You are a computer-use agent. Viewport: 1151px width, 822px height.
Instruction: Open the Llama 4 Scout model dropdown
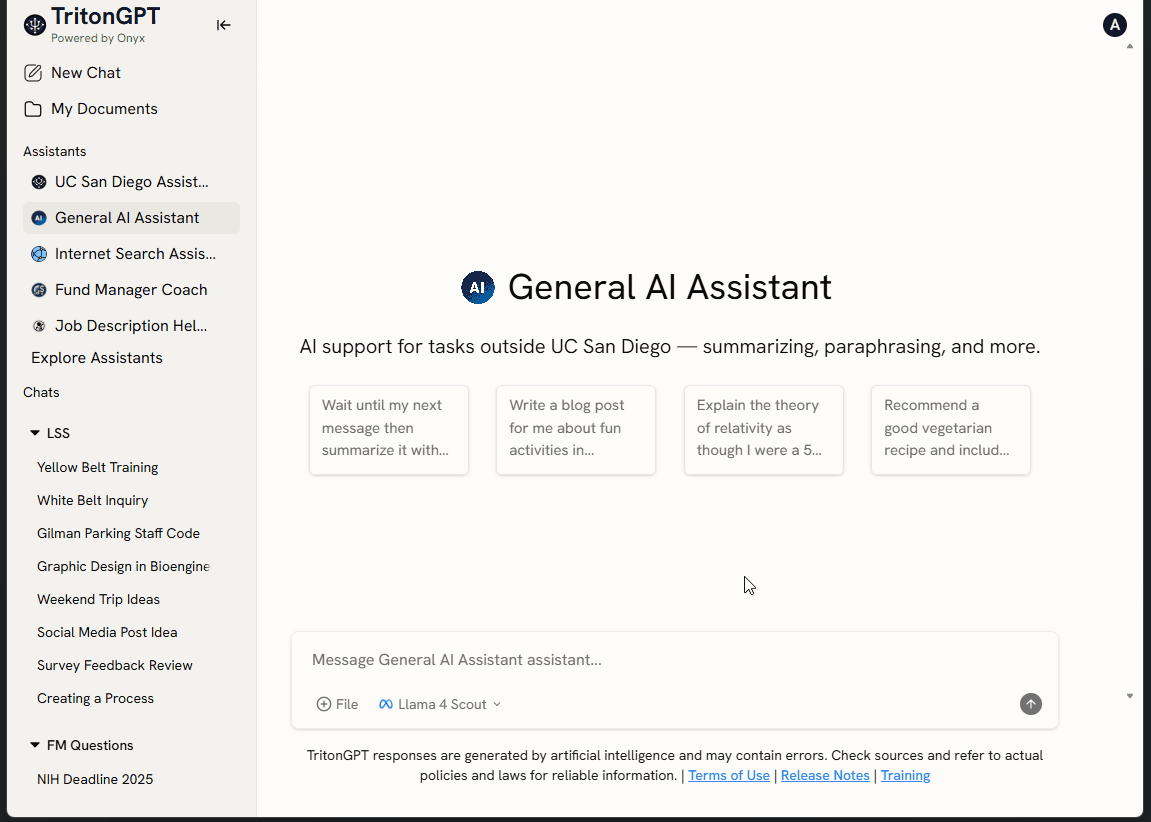click(440, 704)
